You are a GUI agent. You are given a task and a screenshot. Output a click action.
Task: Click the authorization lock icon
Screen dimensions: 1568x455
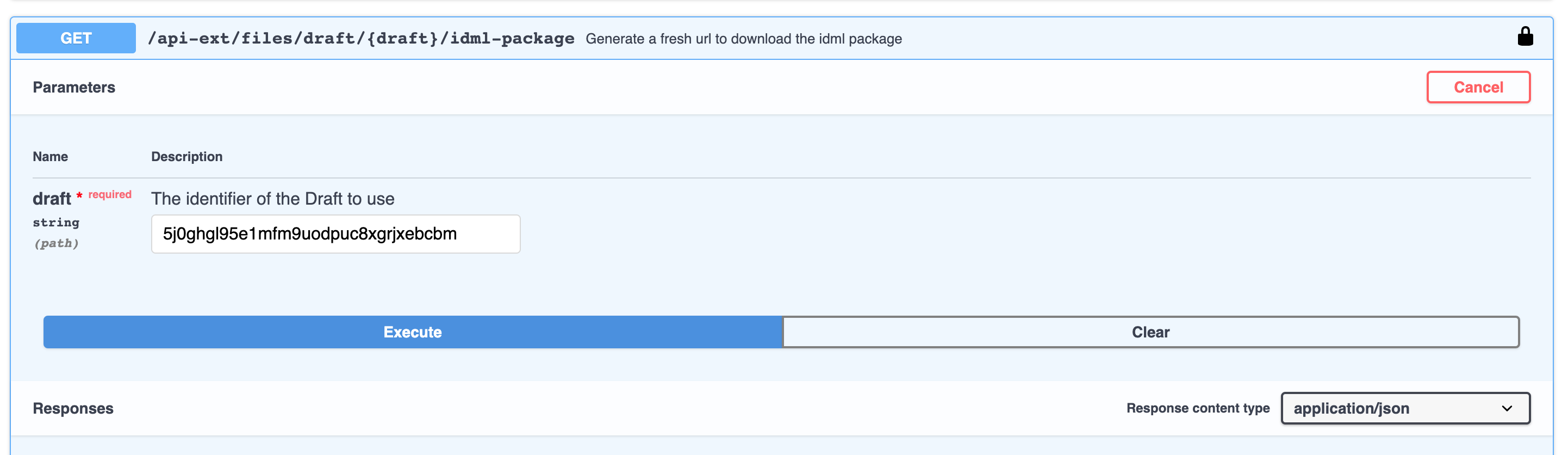click(1524, 36)
